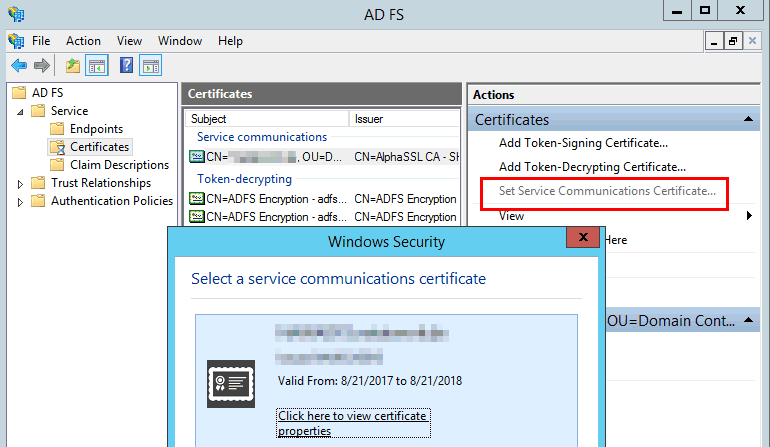Select first CN=ADFS Encryption - adfs subject

(x=276, y=198)
